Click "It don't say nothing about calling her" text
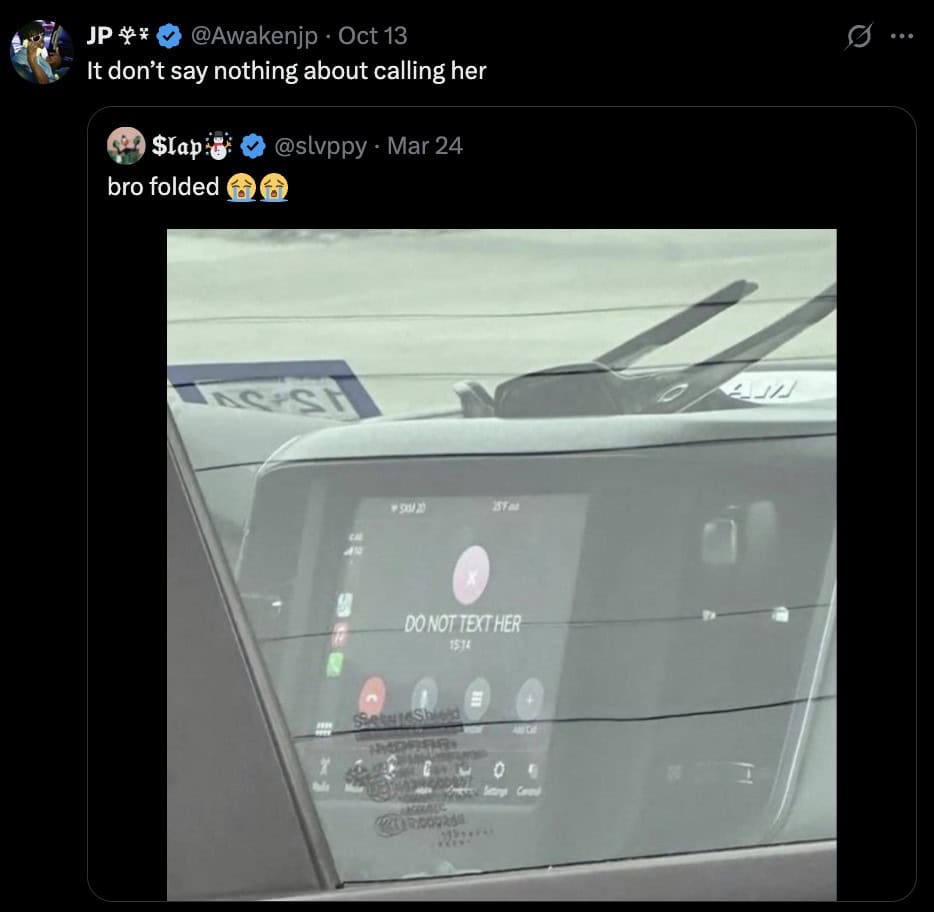Image resolution: width=934 pixels, height=912 pixels. [286, 71]
